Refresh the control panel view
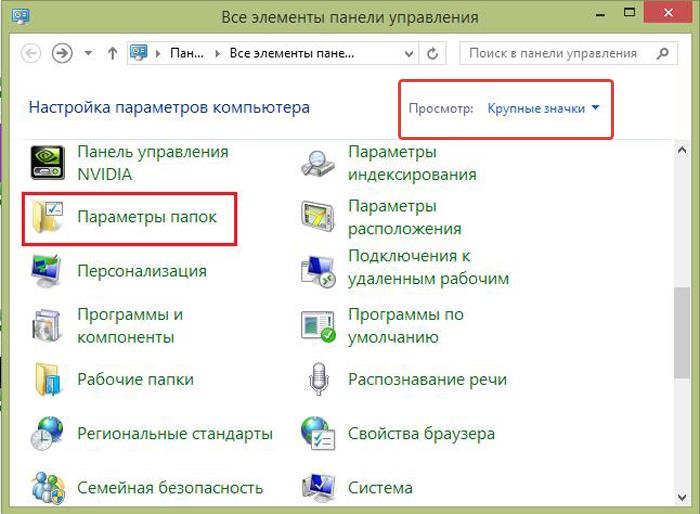Image resolution: width=700 pixels, height=514 pixels. pos(432,54)
